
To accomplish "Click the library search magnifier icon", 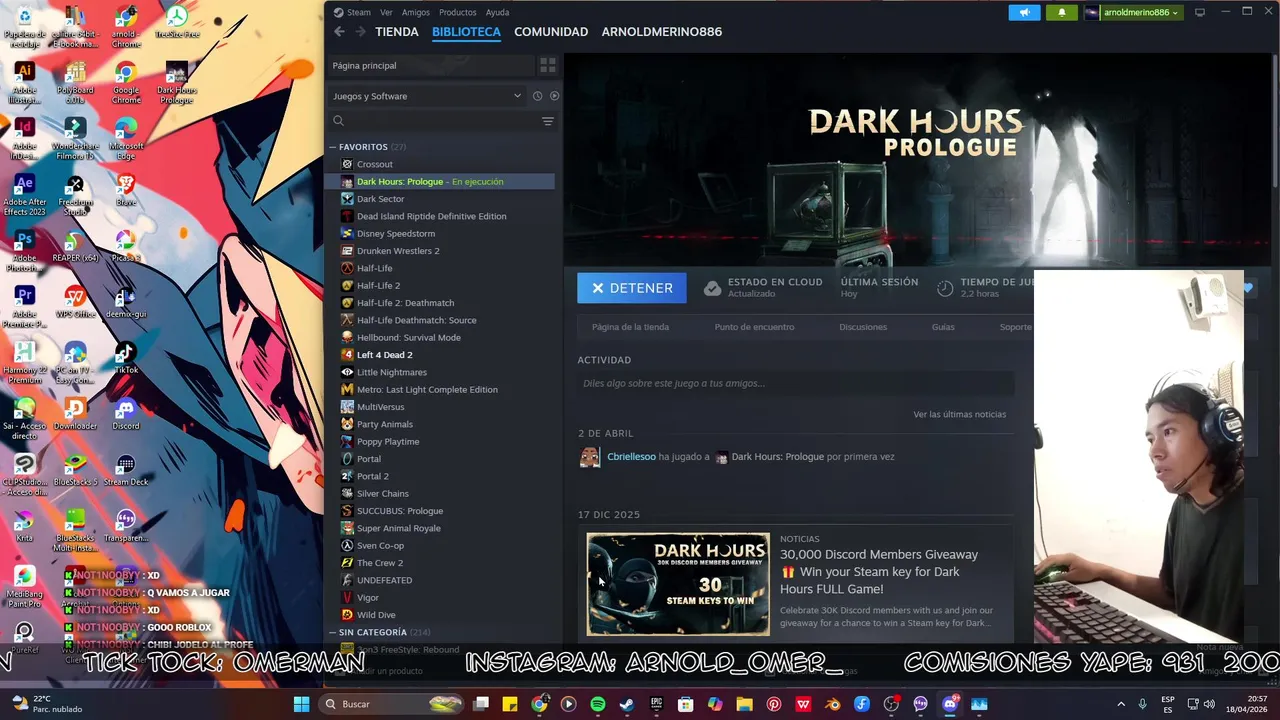I will tap(338, 121).
